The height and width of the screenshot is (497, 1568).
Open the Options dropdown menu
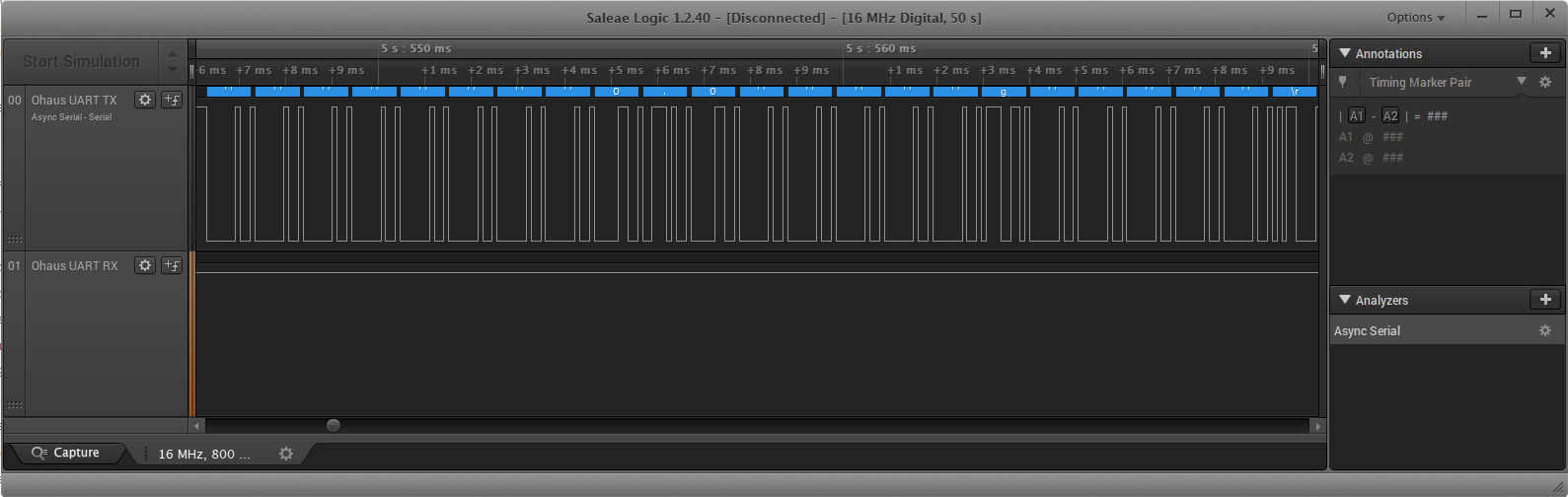tap(1416, 18)
